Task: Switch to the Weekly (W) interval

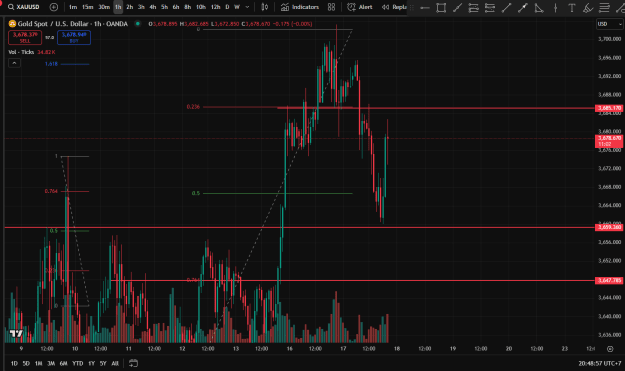Action: [237, 7]
